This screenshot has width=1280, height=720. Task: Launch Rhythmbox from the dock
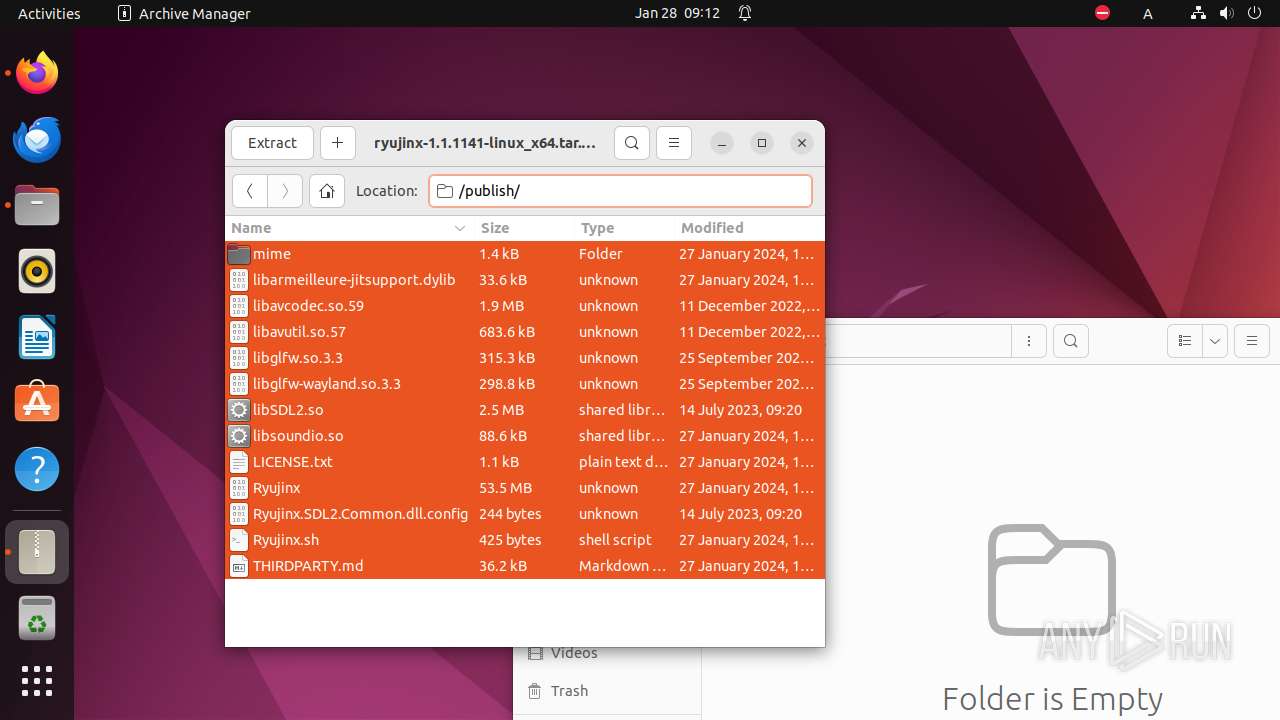pos(37,271)
